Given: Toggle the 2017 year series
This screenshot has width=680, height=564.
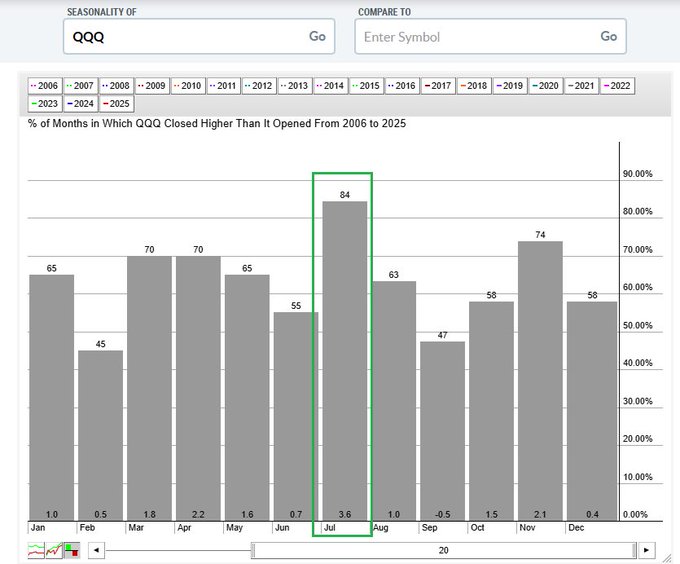Looking at the screenshot, I should point(438,86).
